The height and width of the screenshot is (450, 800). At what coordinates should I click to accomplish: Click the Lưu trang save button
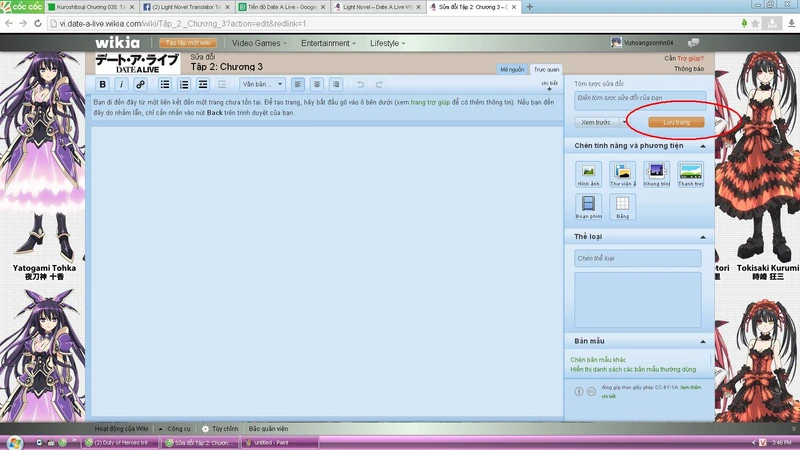[676, 122]
